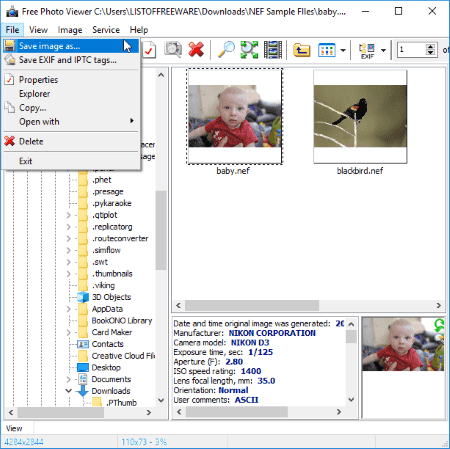Decrease the image number with spinner down
Screen dimensions: 450x449
[431, 53]
